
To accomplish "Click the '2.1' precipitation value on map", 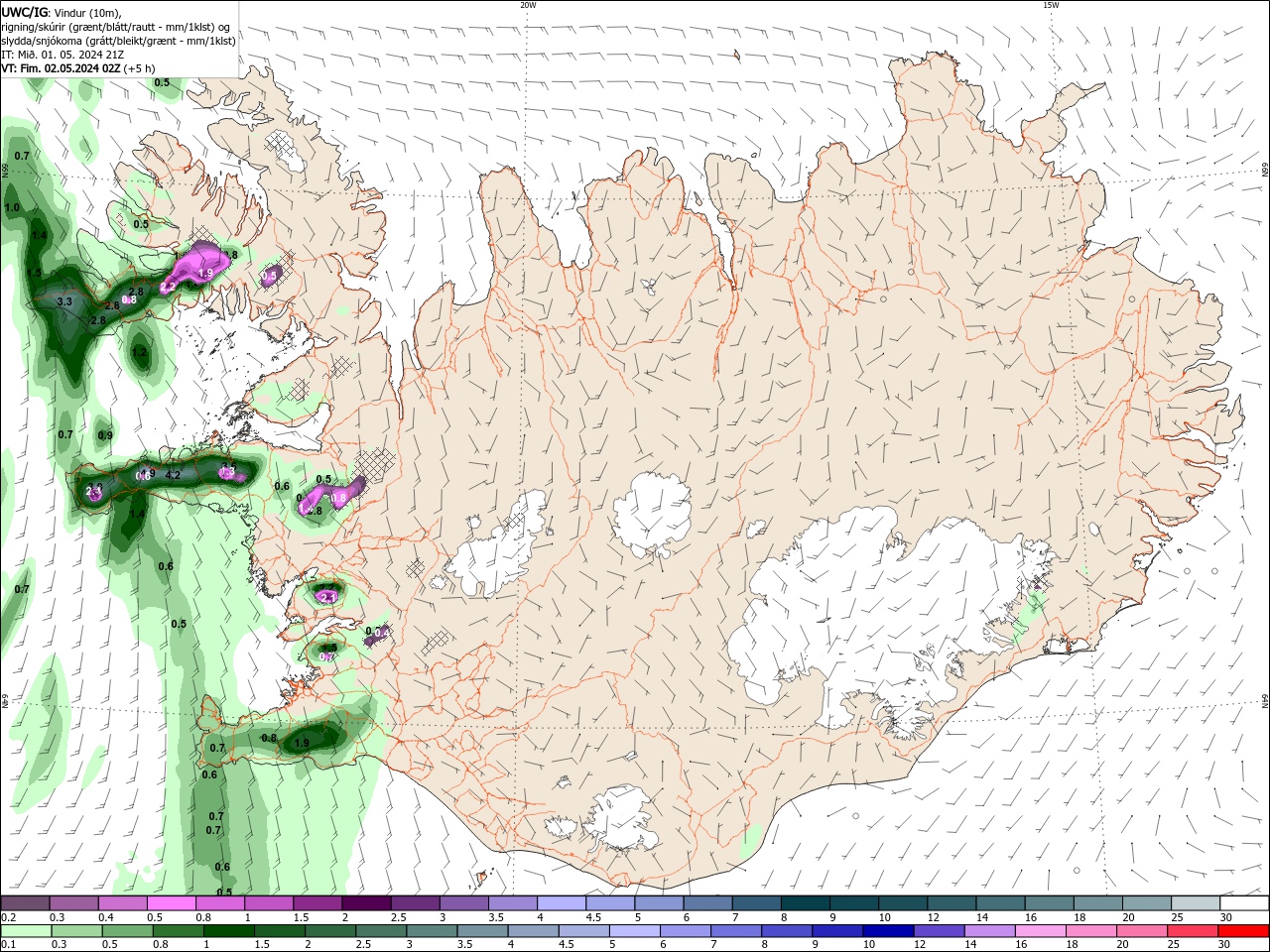I will pyautogui.click(x=328, y=596).
